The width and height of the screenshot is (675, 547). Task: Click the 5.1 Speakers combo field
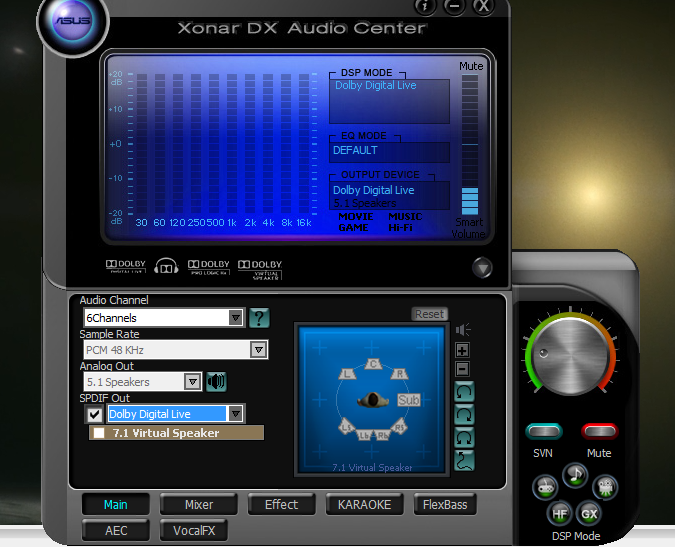pyautogui.click(x=142, y=382)
